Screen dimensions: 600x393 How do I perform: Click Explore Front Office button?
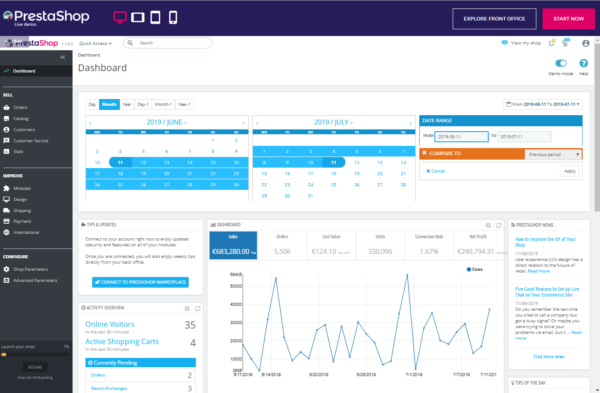click(494, 19)
